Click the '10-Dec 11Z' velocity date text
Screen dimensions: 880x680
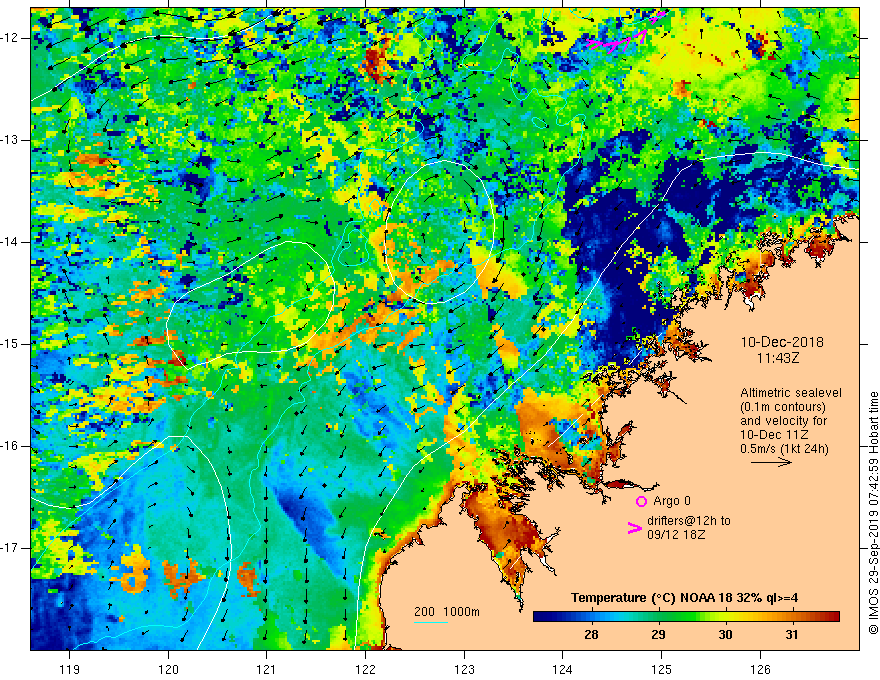tap(768, 435)
